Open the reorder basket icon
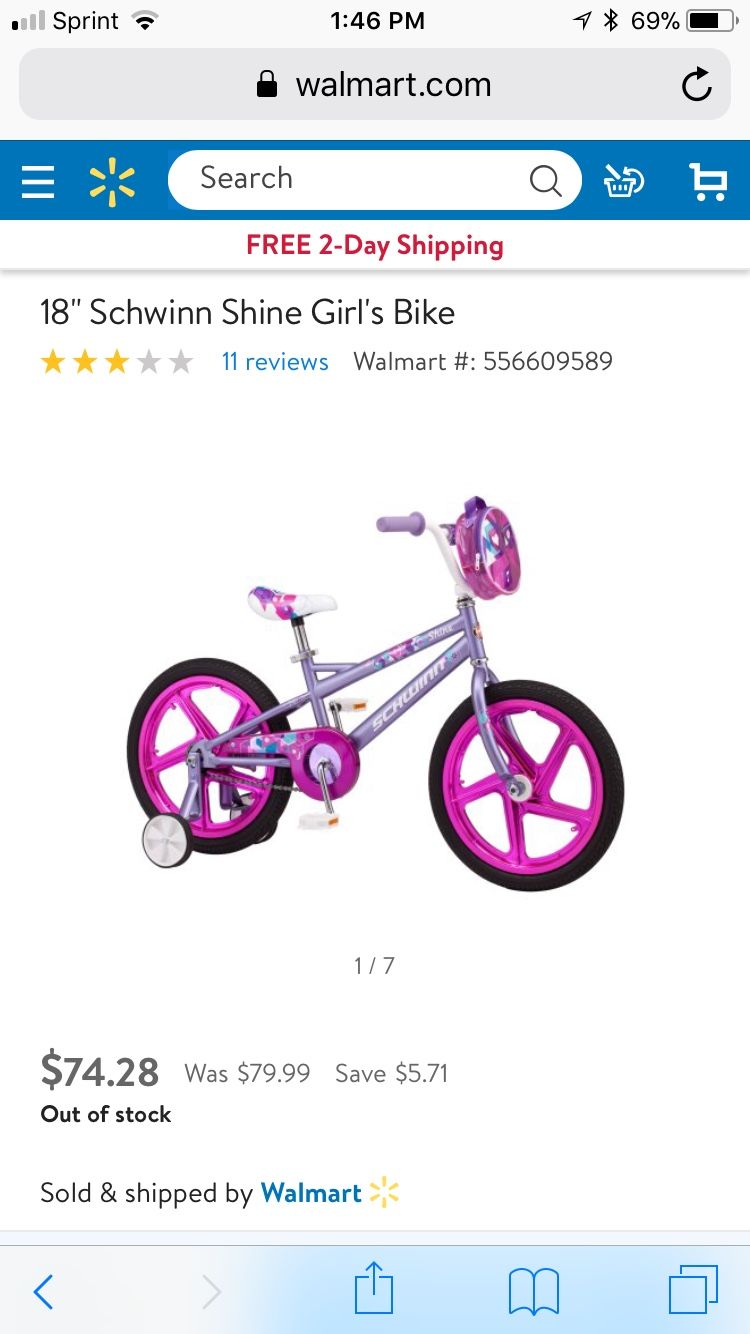This screenshot has width=750, height=1334. [x=624, y=181]
